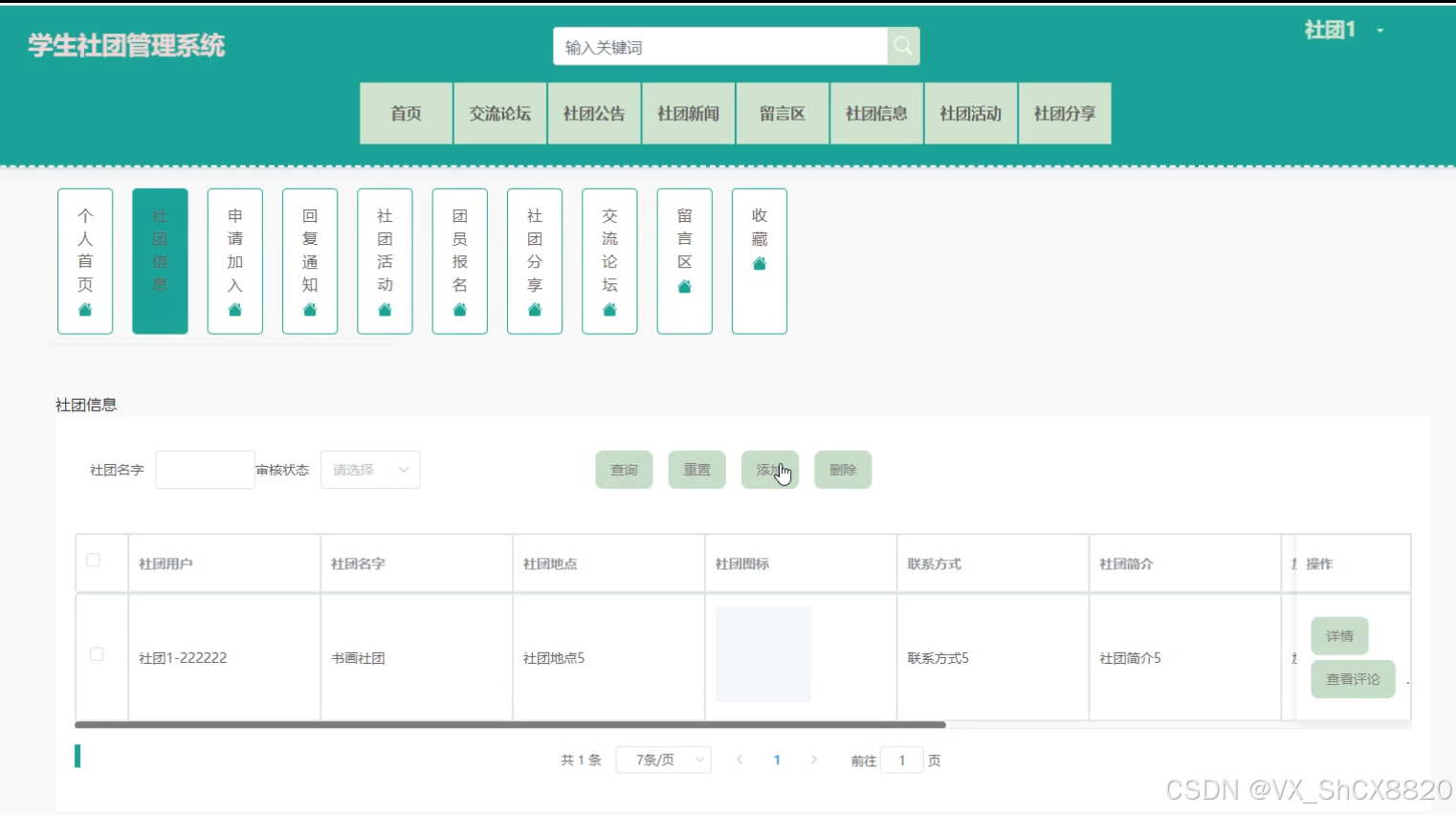Click the 添加 button
1456x815 pixels.
coord(770,470)
